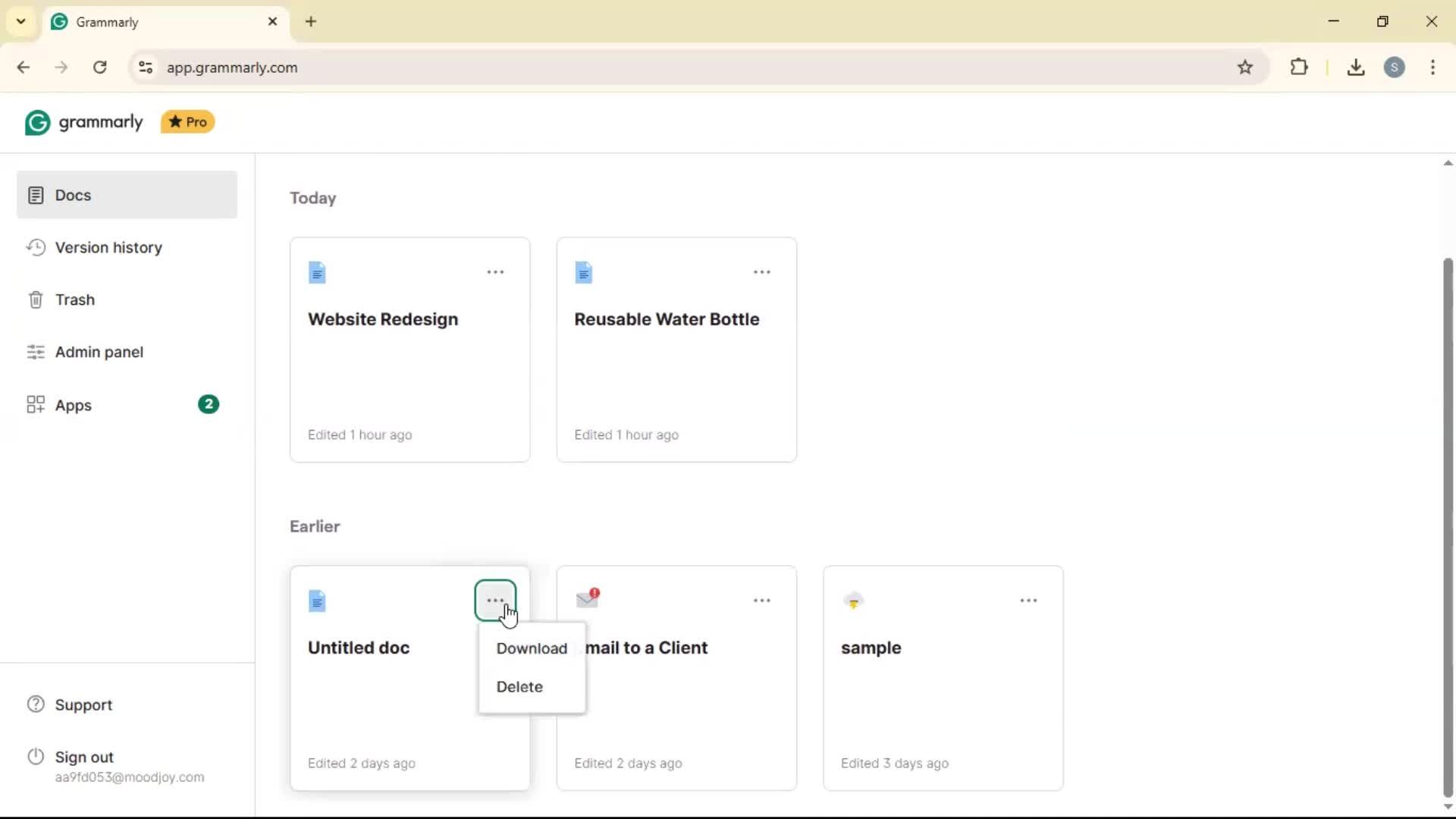Open more options for Website Redesign doc
The image size is (1456, 819).
(x=495, y=272)
